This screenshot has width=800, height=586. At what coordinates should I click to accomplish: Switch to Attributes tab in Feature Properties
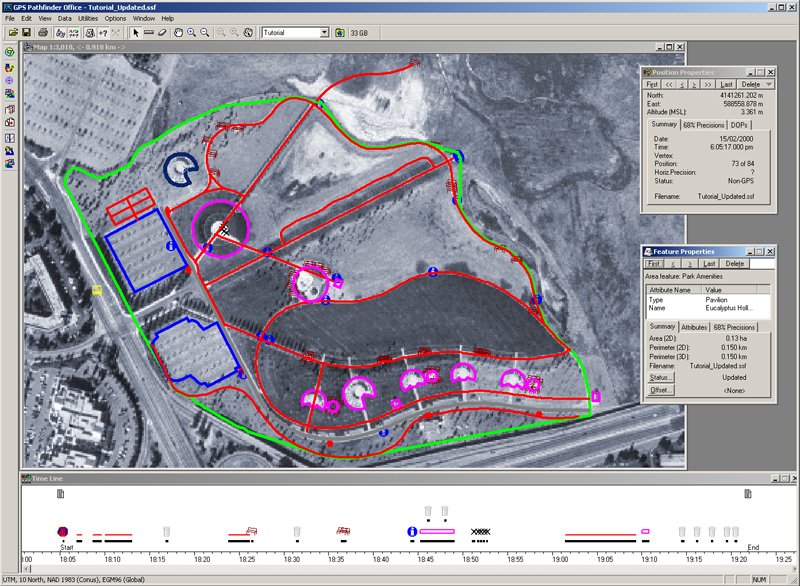pos(694,327)
